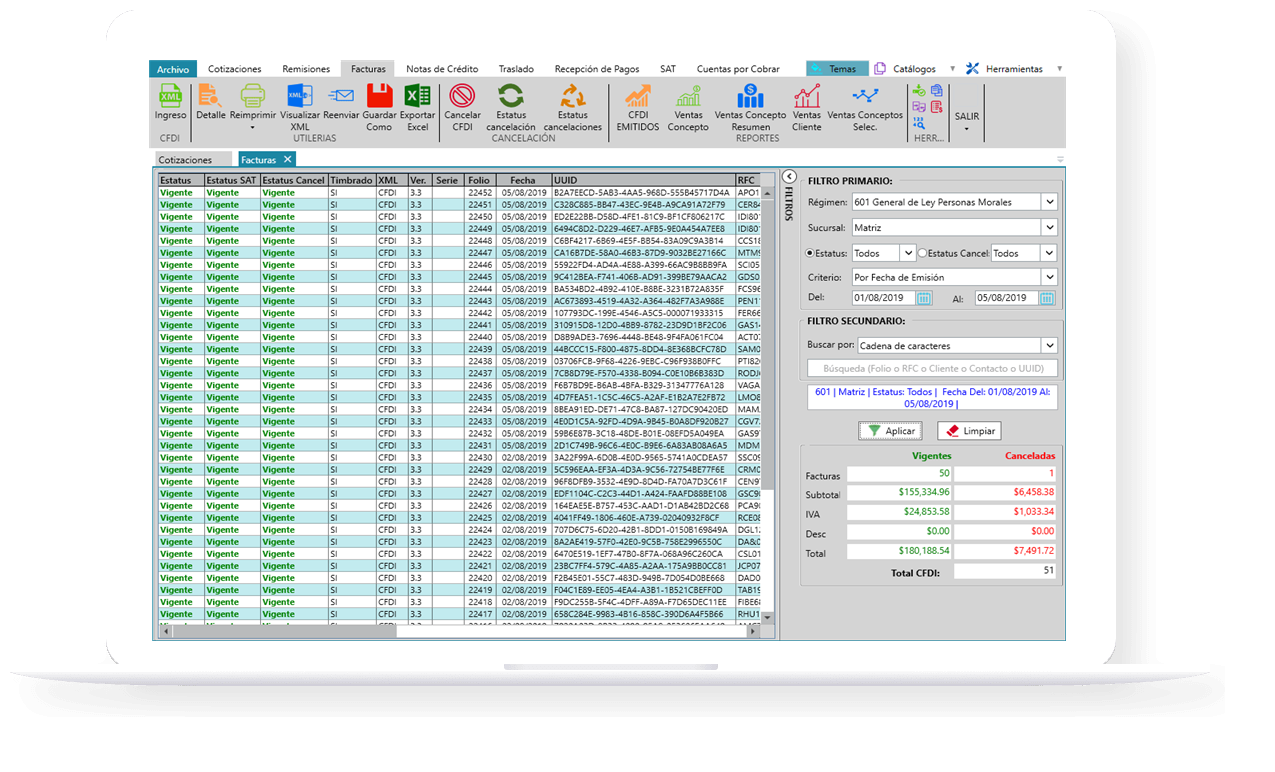Open Ventas Conceptos Selec. report
Screen dimensions: 1275x772
865,107
